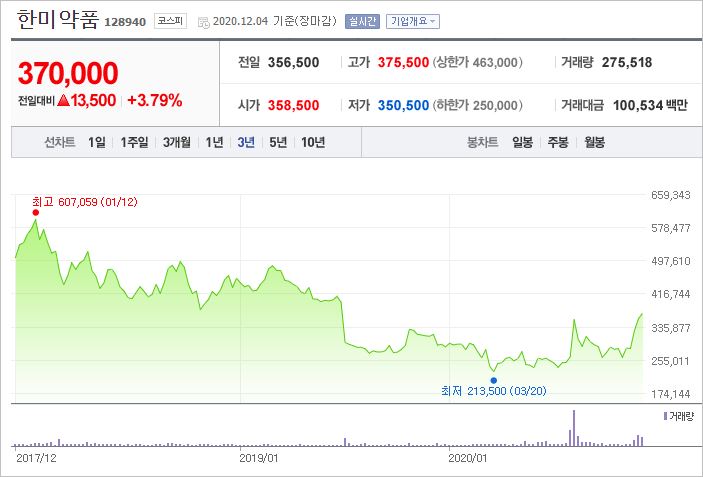Image resolution: width=703 pixels, height=477 pixels.
Task: Click the 고가 value 375,500
Action: pos(403,62)
